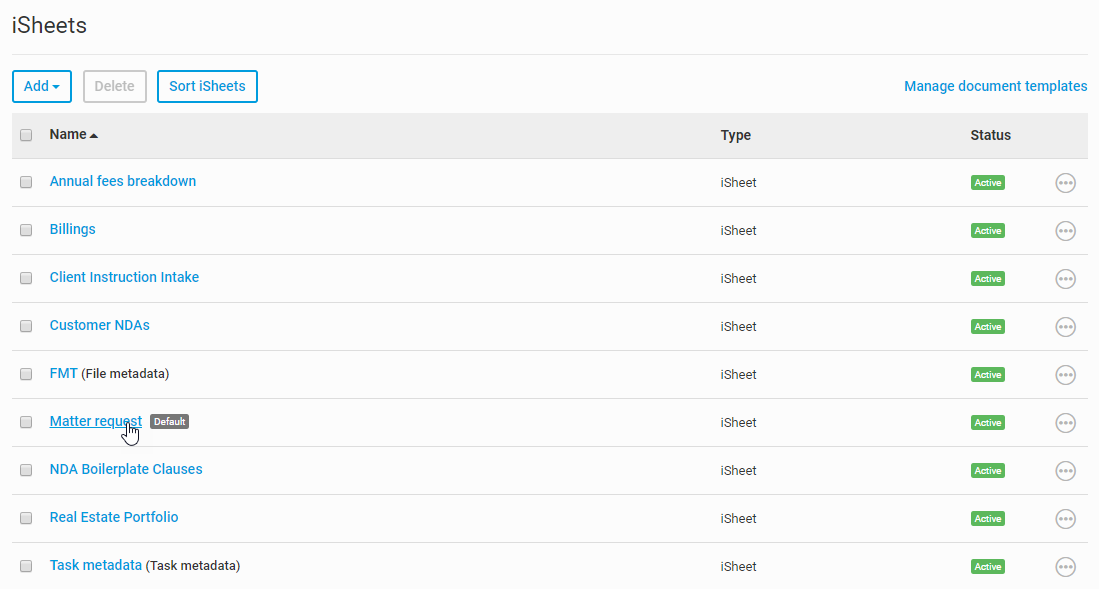Open more actions for Customer NDAs
Image resolution: width=1099 pixels, height=589 pixels.
coord(1065,327)
